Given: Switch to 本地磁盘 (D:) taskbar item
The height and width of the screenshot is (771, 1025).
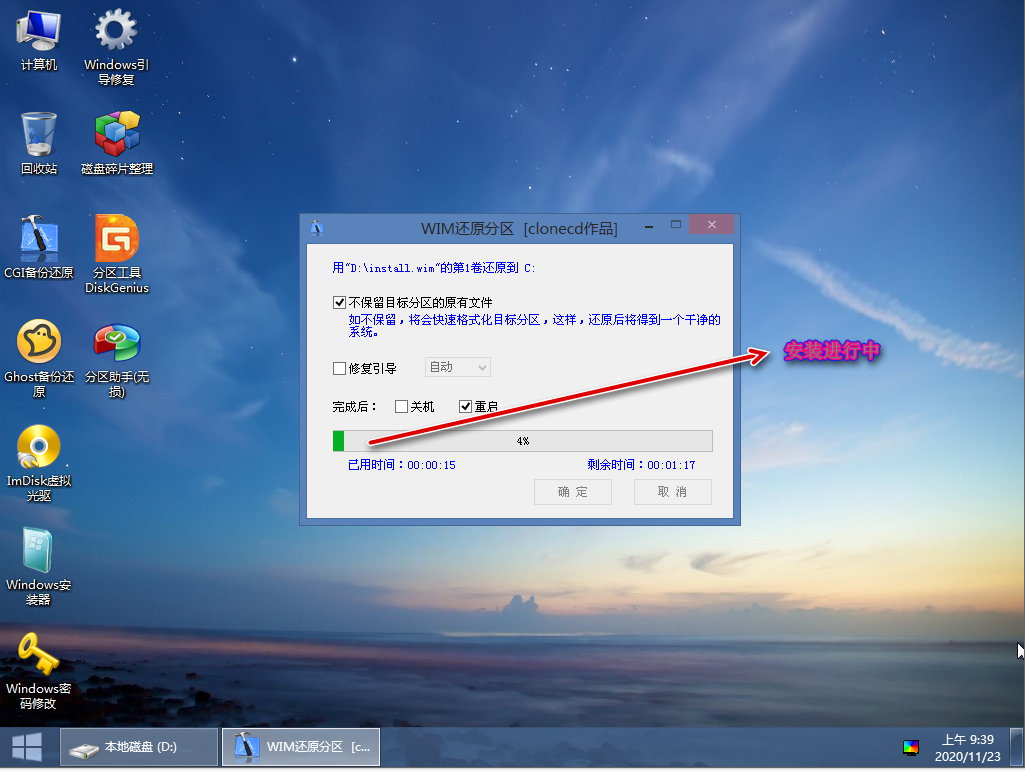Looking at the screenshot, I should tap(139, 747).
